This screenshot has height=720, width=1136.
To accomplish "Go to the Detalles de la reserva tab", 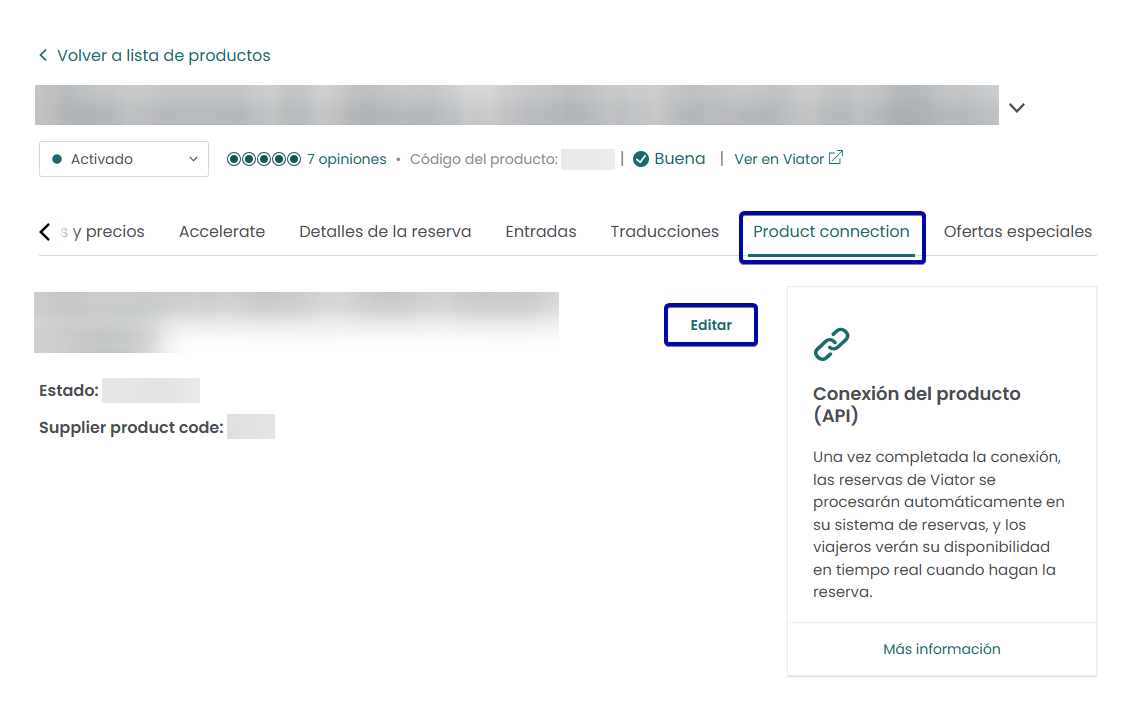I will pos(385,232).
